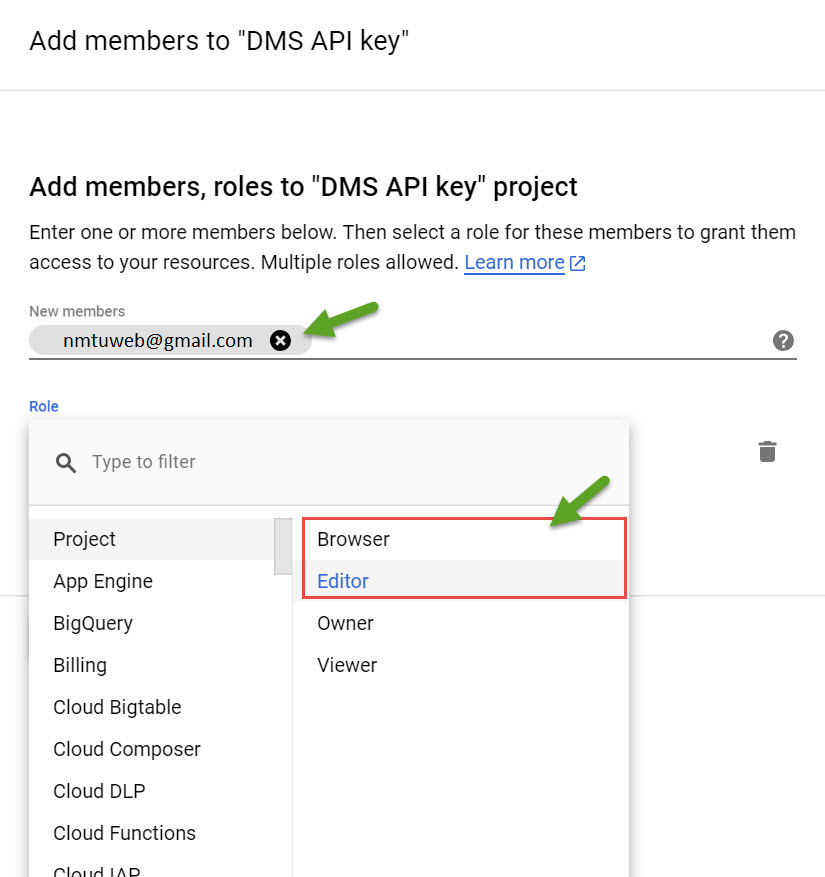Select the App Engine category
This screenshot has height=877, width=825.
point(152,581)
